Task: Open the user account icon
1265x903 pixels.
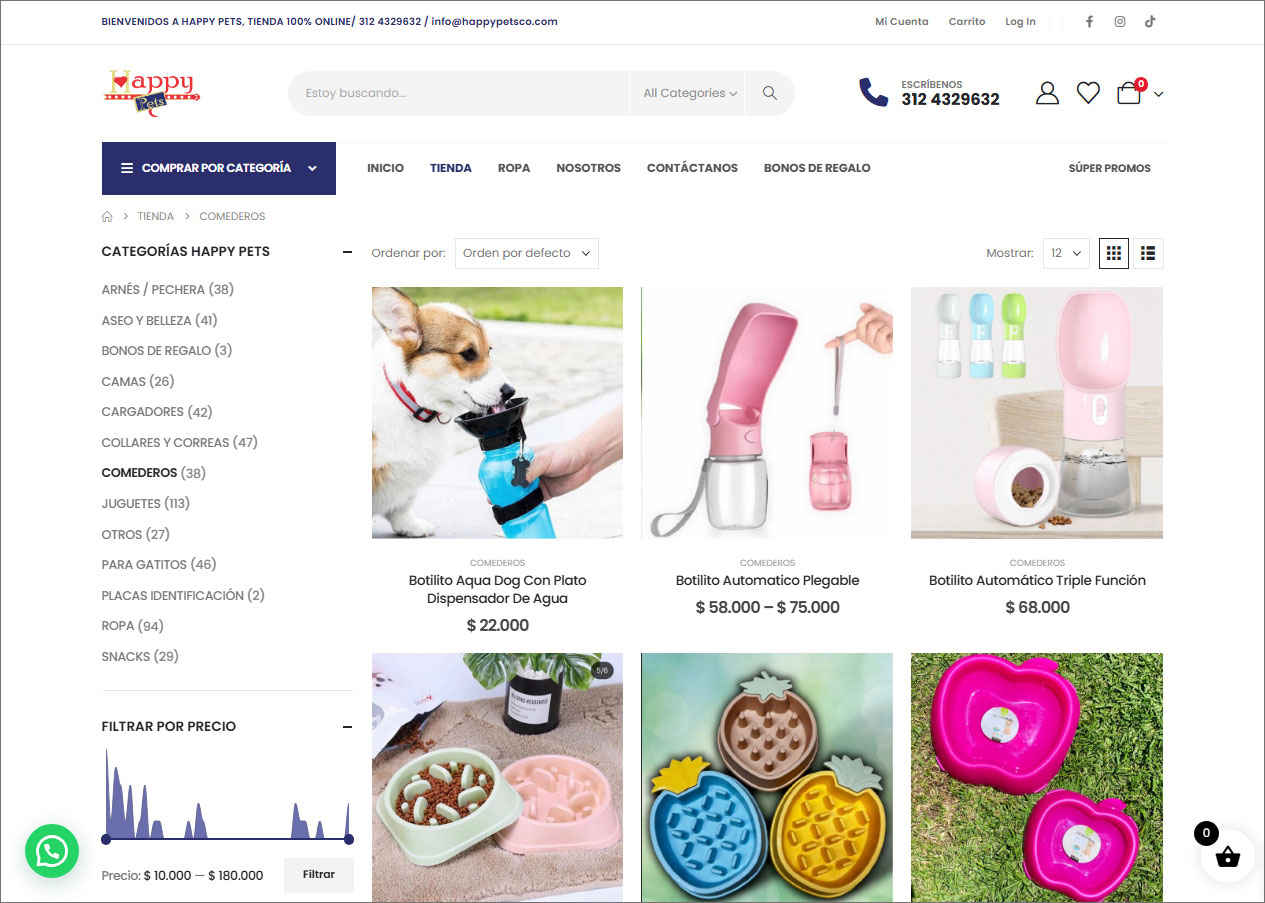Action: [x=1047, y=93]
